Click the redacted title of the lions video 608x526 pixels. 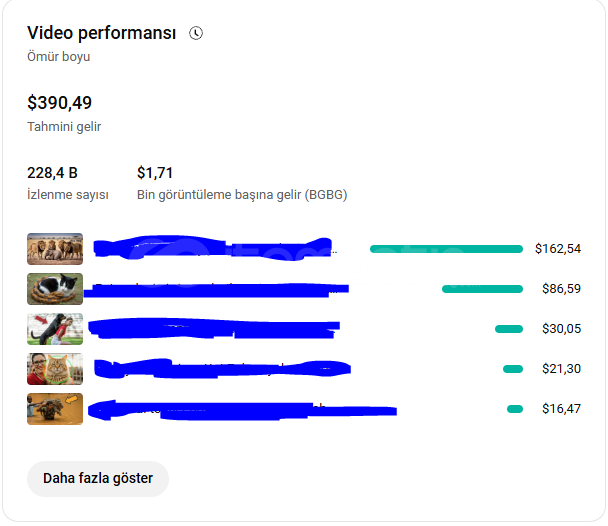[x=215, y=248]
